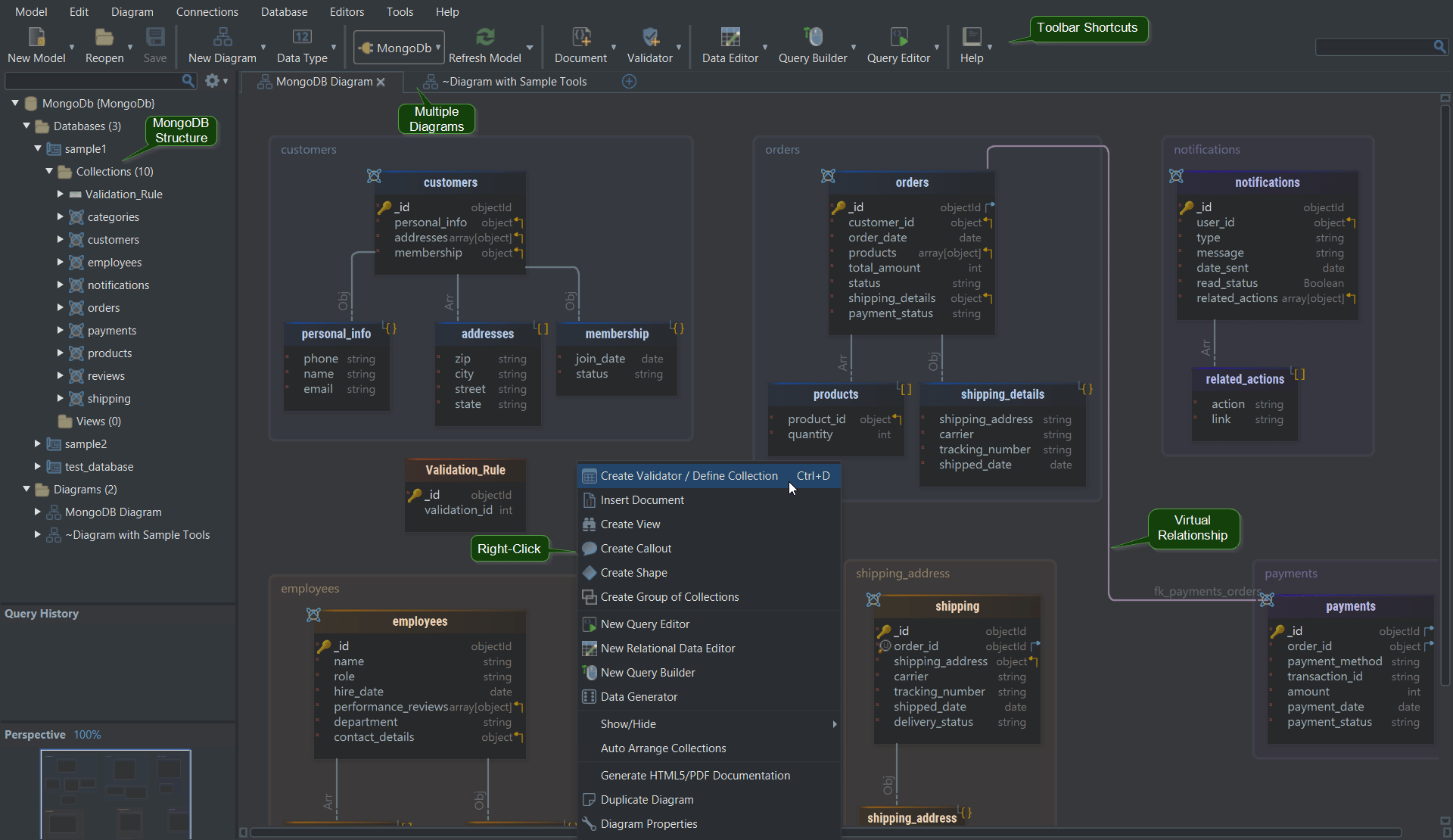Open the Query Builder tool

click(x=812, y=38)
